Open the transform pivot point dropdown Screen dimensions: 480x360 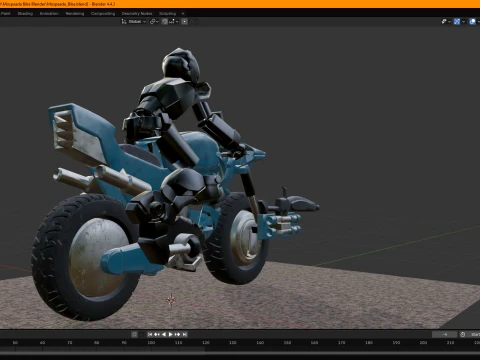click(154, 22)
